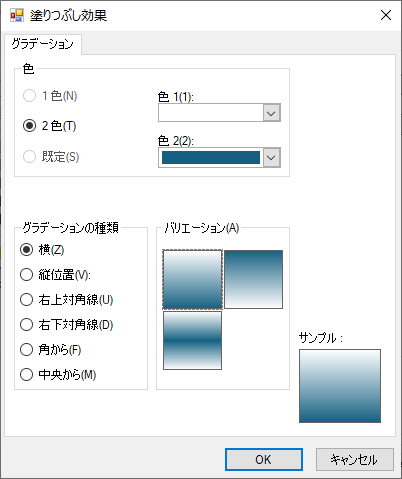Select the center-band gradient variation thumbnail
The height and width of the screenshot is (479, 402).
click(x=192, y=340)
